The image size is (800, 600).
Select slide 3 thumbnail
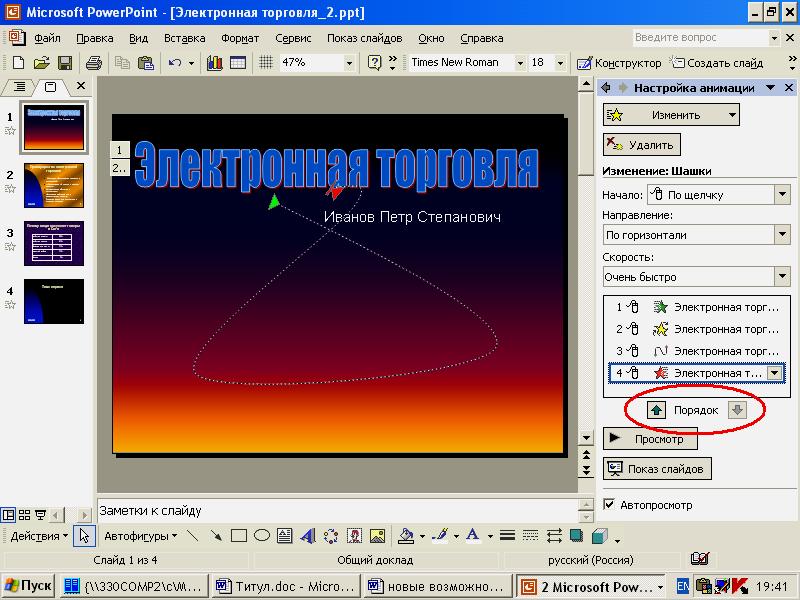coord(54,243)
